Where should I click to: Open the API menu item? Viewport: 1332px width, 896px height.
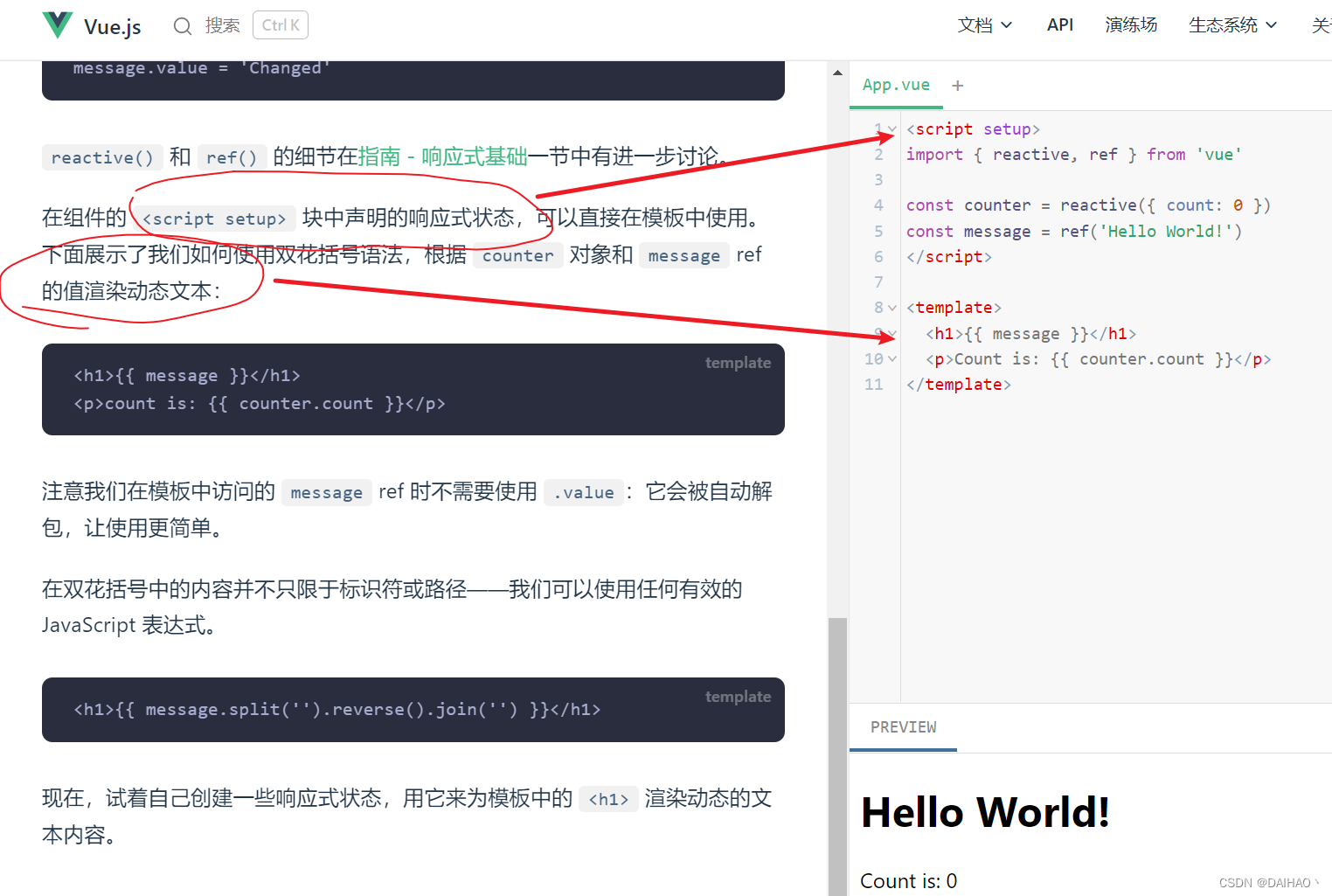pos(1059,25)
